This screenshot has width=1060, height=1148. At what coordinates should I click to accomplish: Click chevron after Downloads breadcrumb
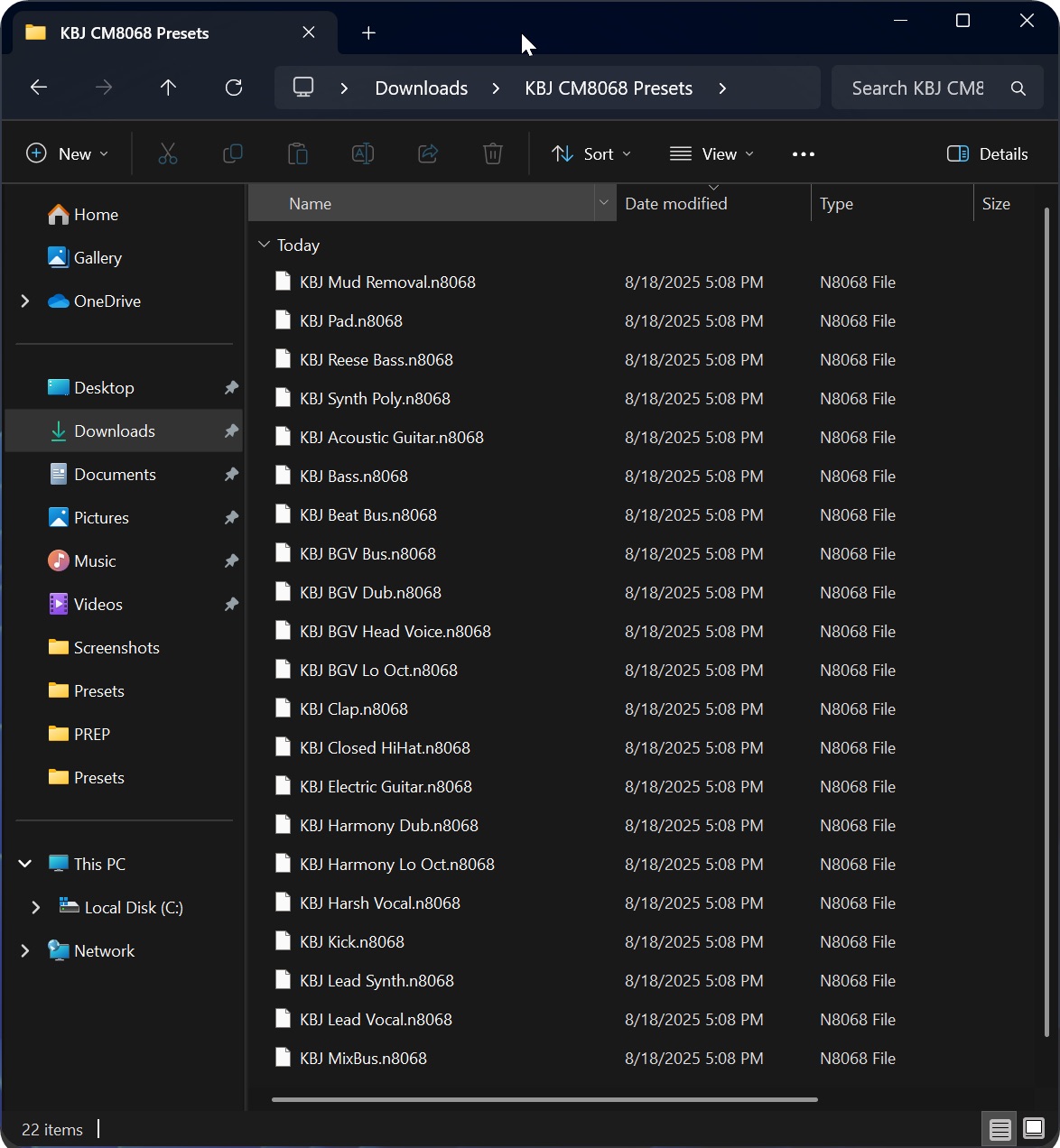(497, 88)
